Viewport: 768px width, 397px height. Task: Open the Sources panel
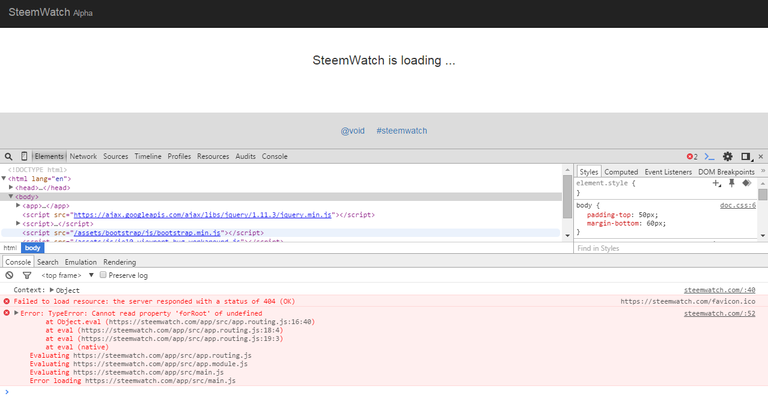click(x=116, y=157)
